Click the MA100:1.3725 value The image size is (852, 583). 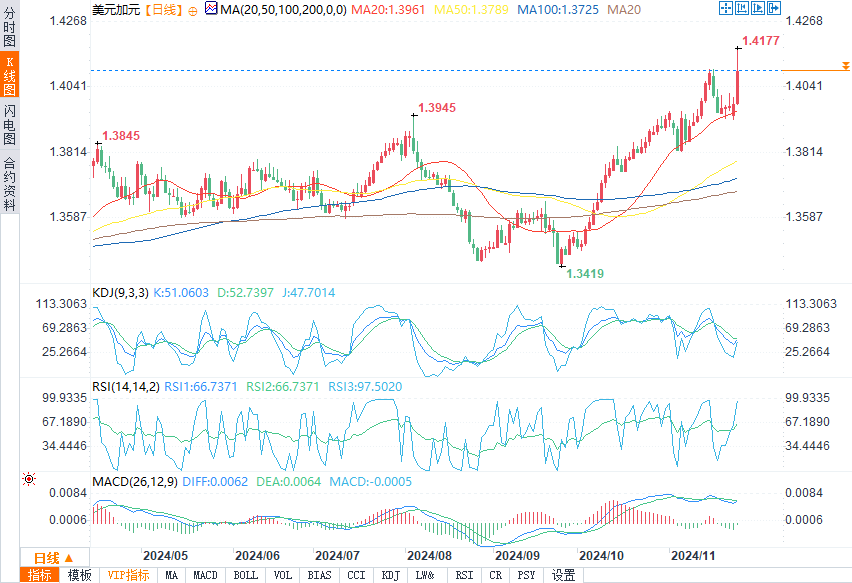tap(557, 10)
